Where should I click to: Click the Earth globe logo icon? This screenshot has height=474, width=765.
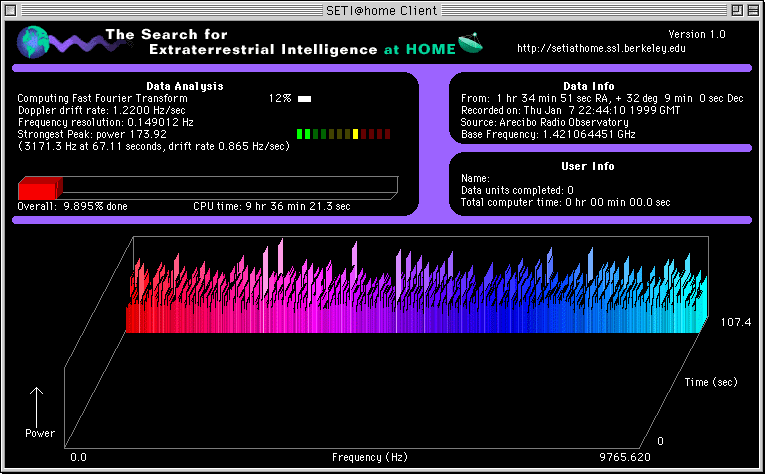click(33, 42)
